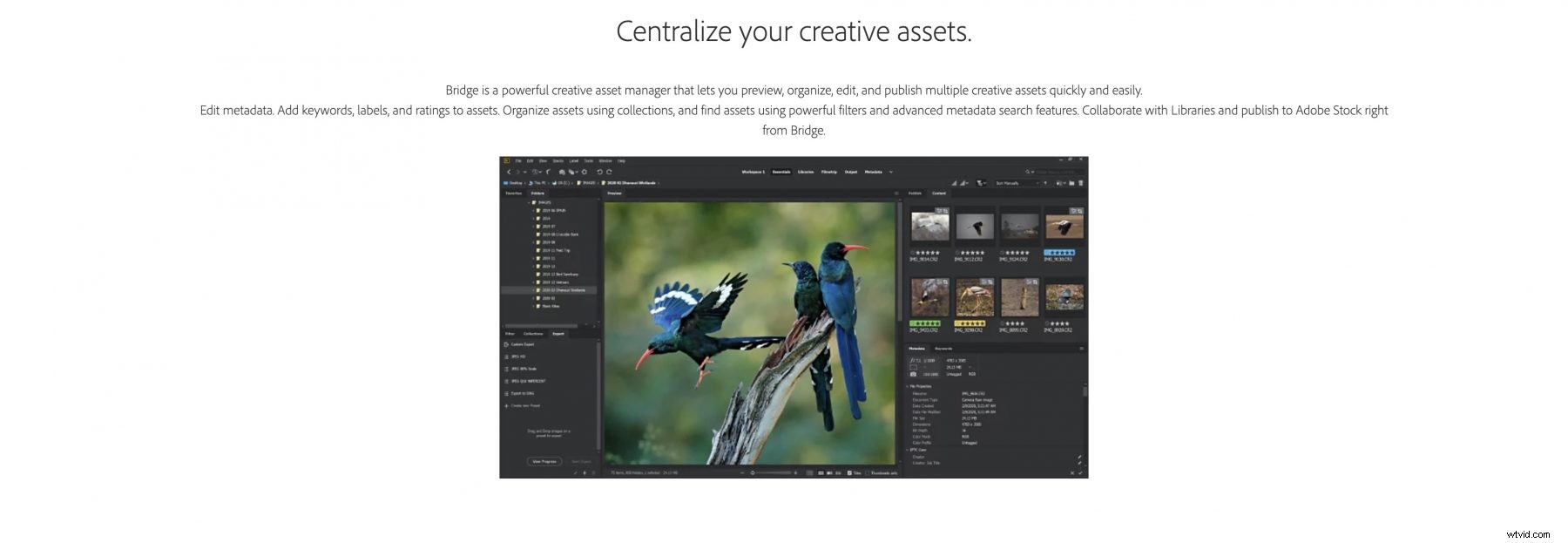1568x543 pixels.
Task: Click the new folder icon in toolbar
Action: click(1071, 183)
